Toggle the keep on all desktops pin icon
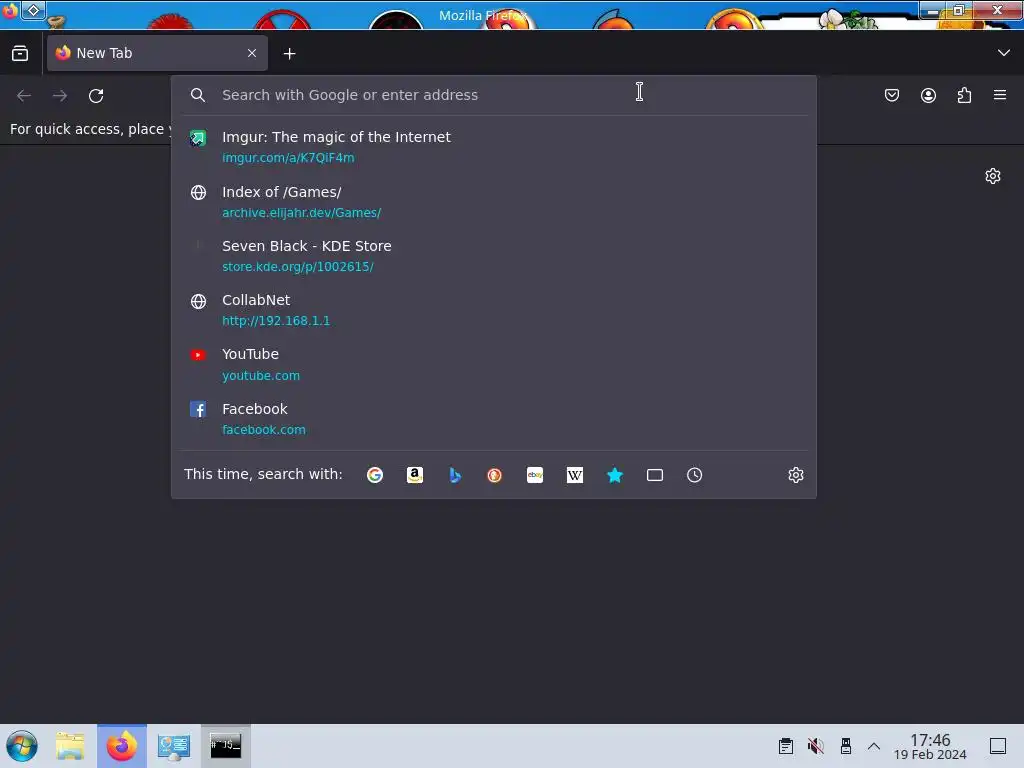The width and height of the screenshot is (1024, 768). [x=33, y=10]
